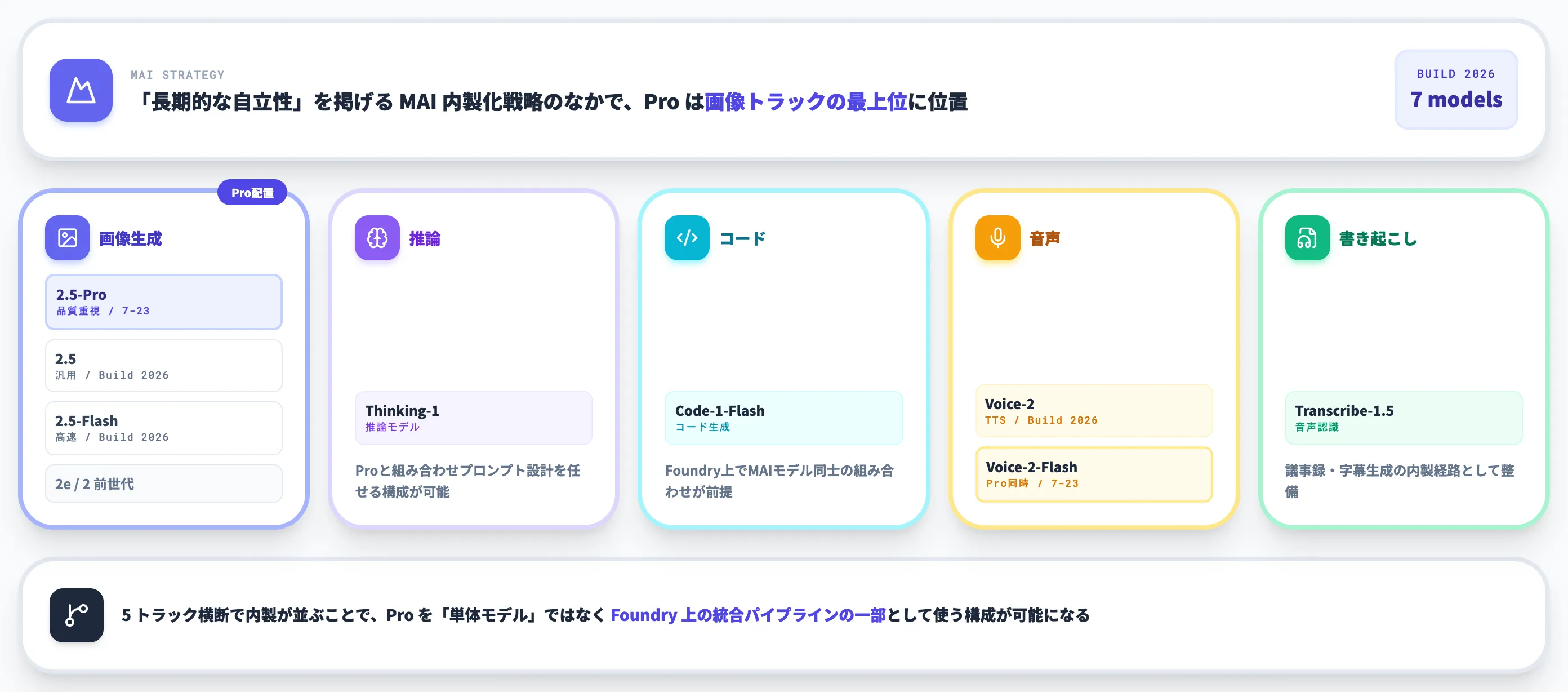The width and height of the screenshot is (1568, 692).
Task: Open the Voice-2-Flash model card
Action: (1094, 474)
